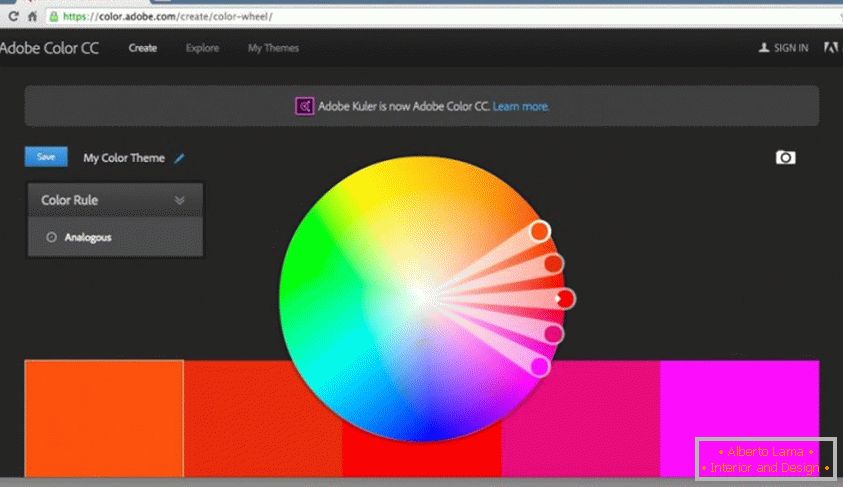Open the Explore tab
Viewport: 843px width, 487px height.
point(202,48)
